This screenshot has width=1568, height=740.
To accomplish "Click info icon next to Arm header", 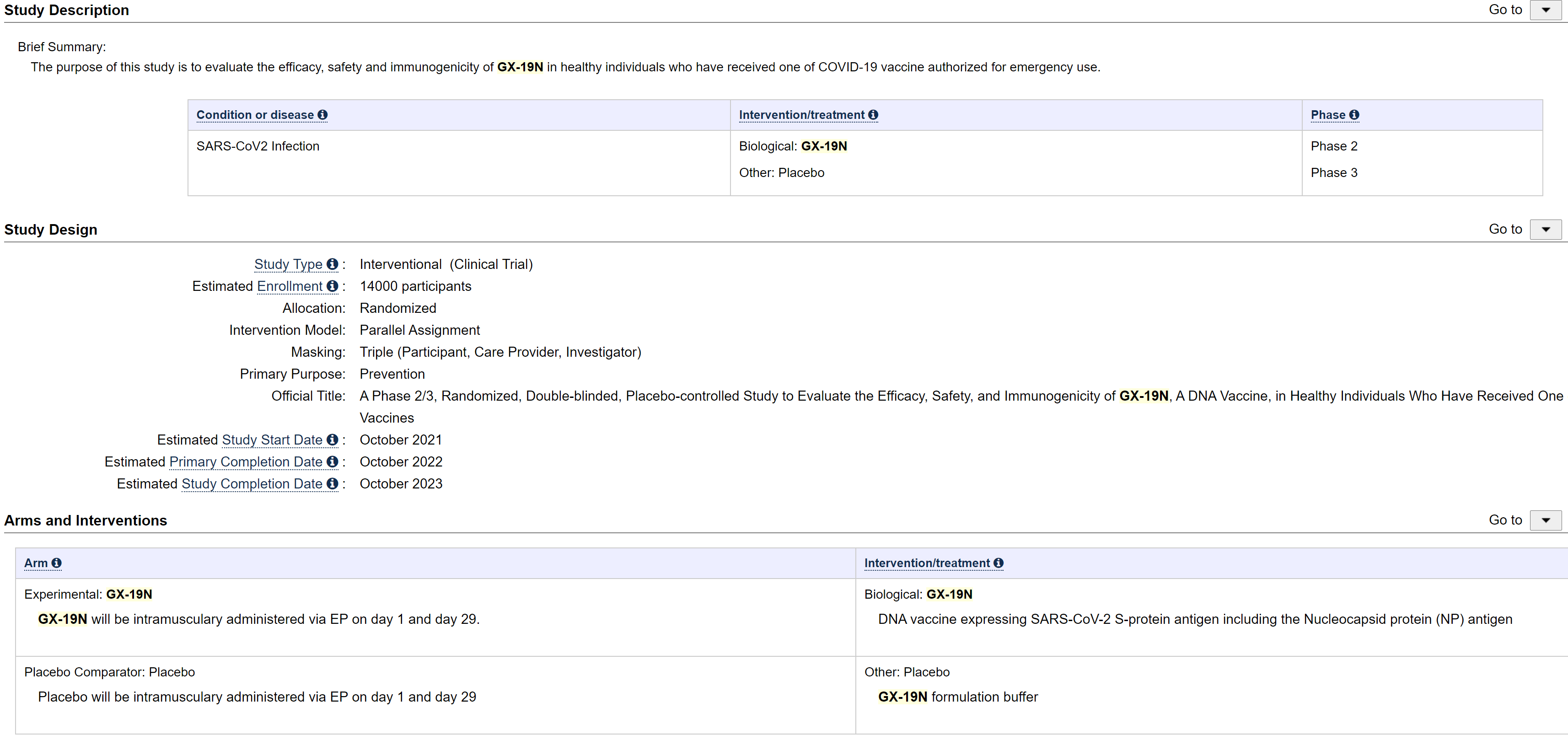I will (x=57, y=563).
